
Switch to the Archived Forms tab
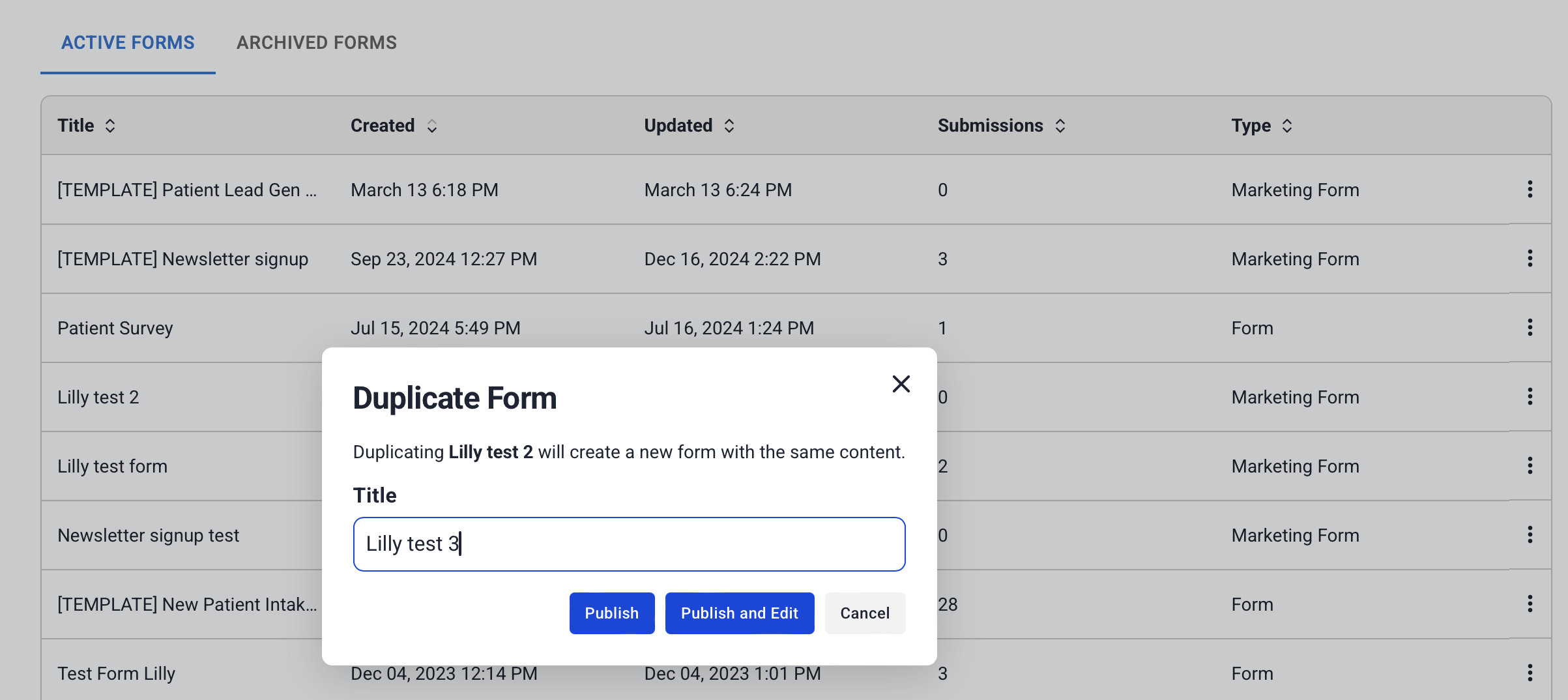(x=317, y=43)
